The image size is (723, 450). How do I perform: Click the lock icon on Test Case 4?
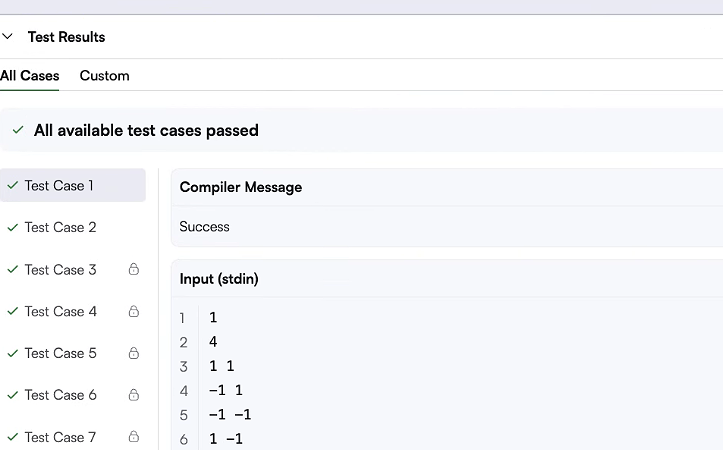(134, 311)
